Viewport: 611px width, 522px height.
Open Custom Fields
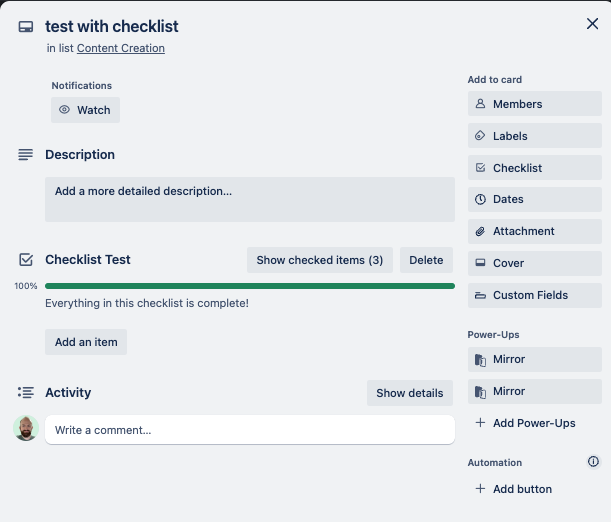tap(535, 295)
